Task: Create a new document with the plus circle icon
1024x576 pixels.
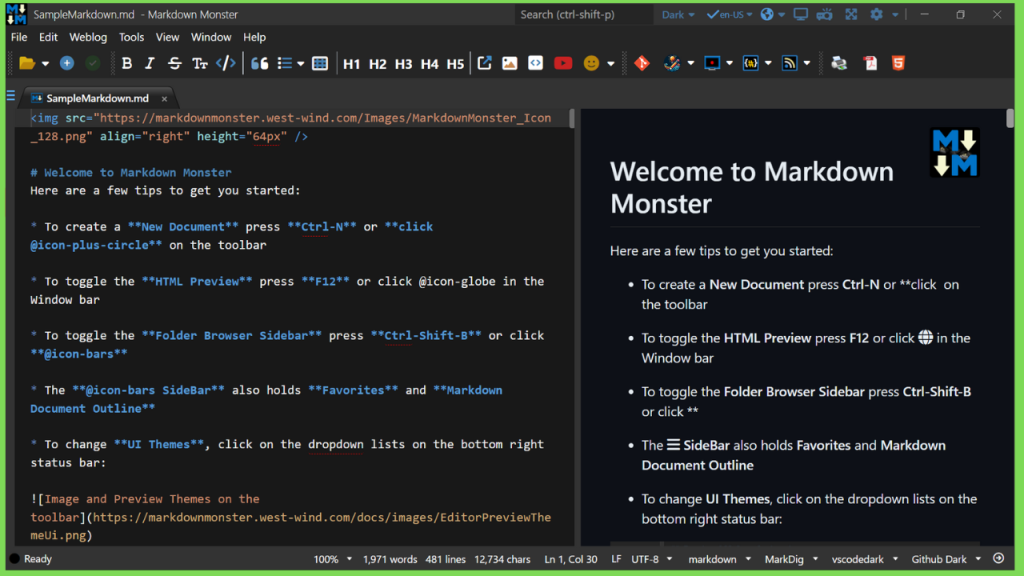Action: click(67, 63)
